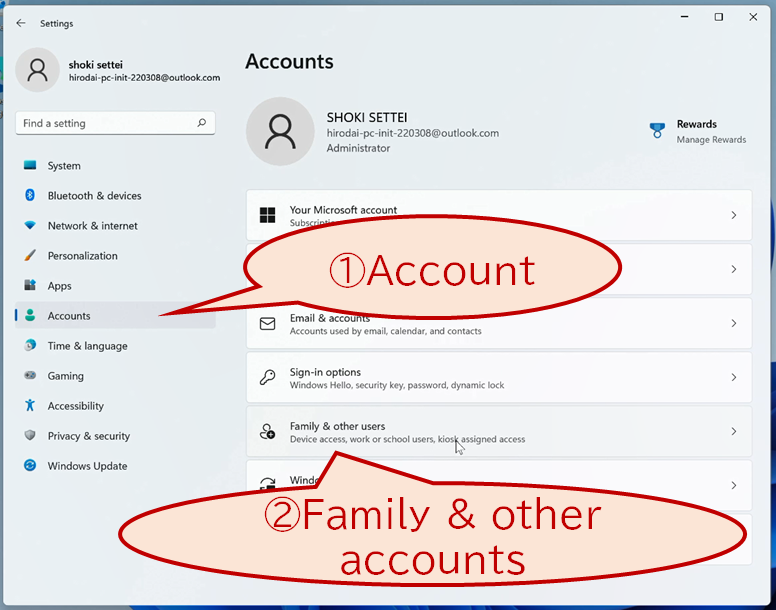Screen dimensions: 776x610
Task: Open Network & internet wifi icon
Action: [x=30, y=225]
